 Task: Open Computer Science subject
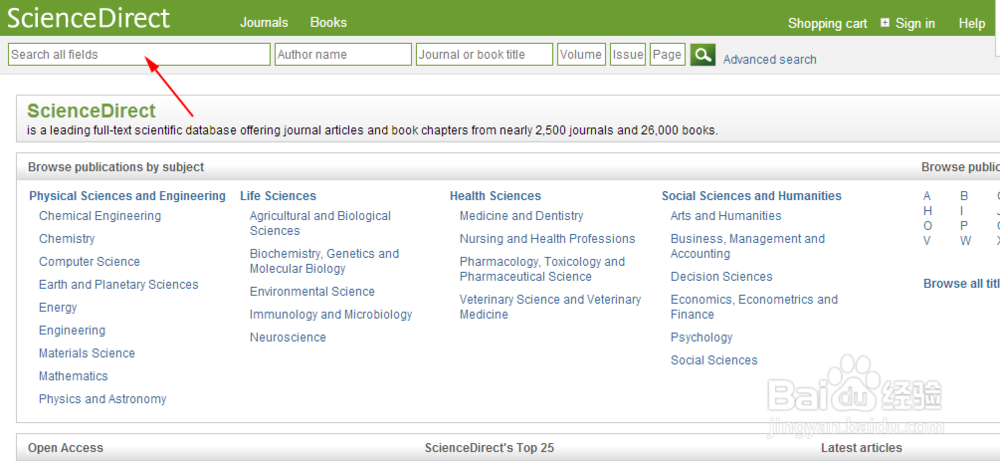click(x=89, y=261)
